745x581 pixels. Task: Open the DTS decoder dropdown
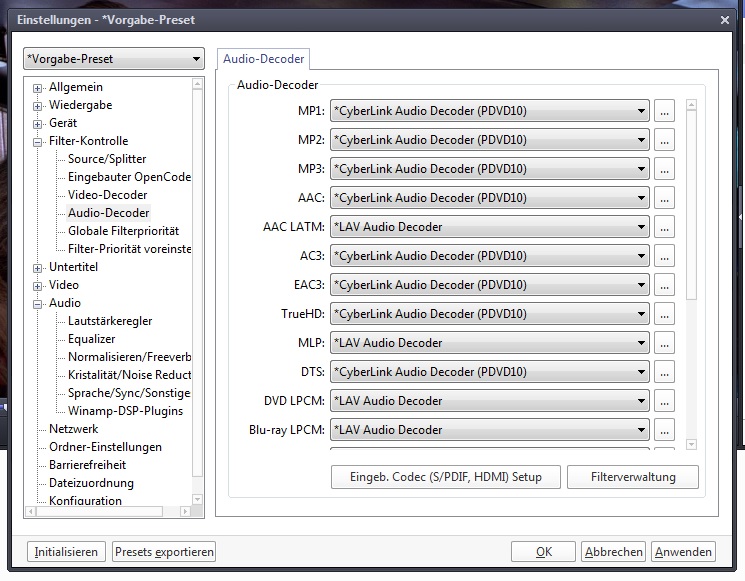[x=489, y=372]
